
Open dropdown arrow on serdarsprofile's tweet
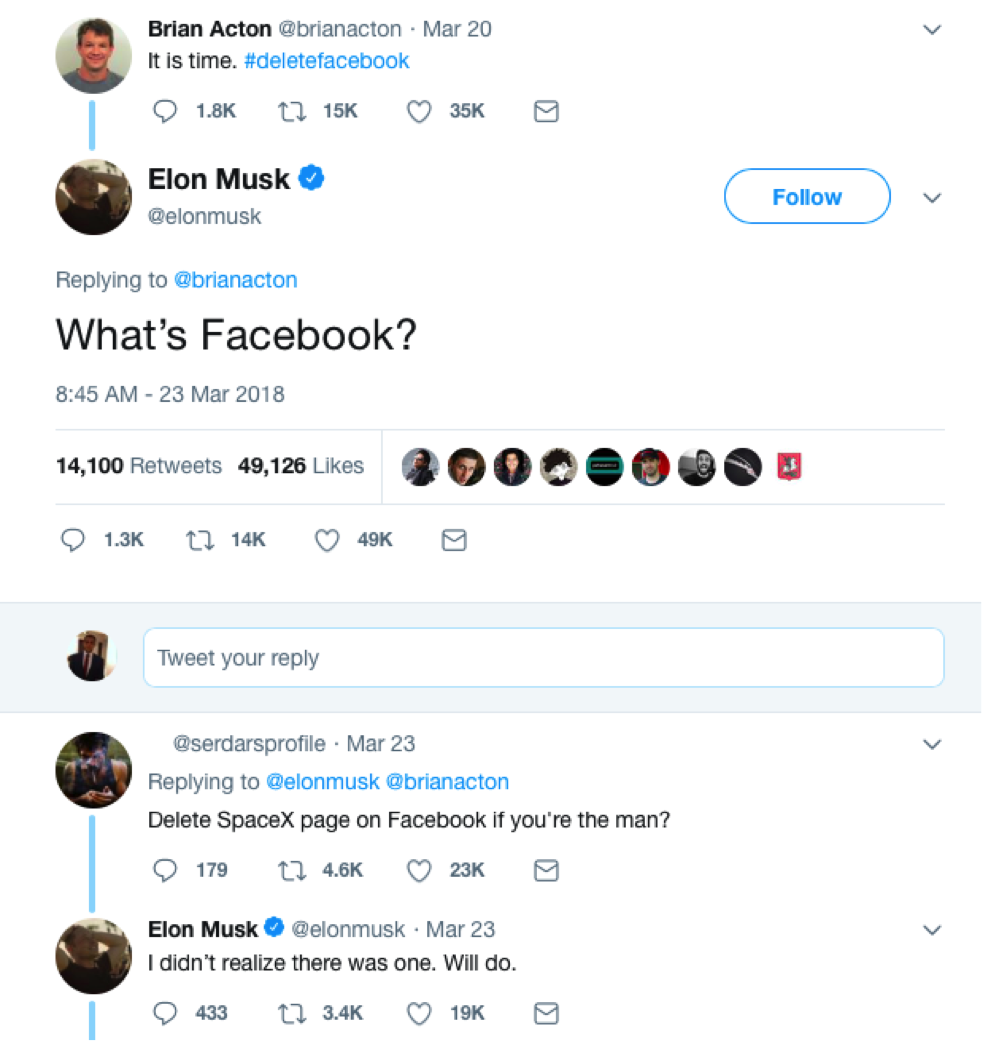click(x=932, y=744)
